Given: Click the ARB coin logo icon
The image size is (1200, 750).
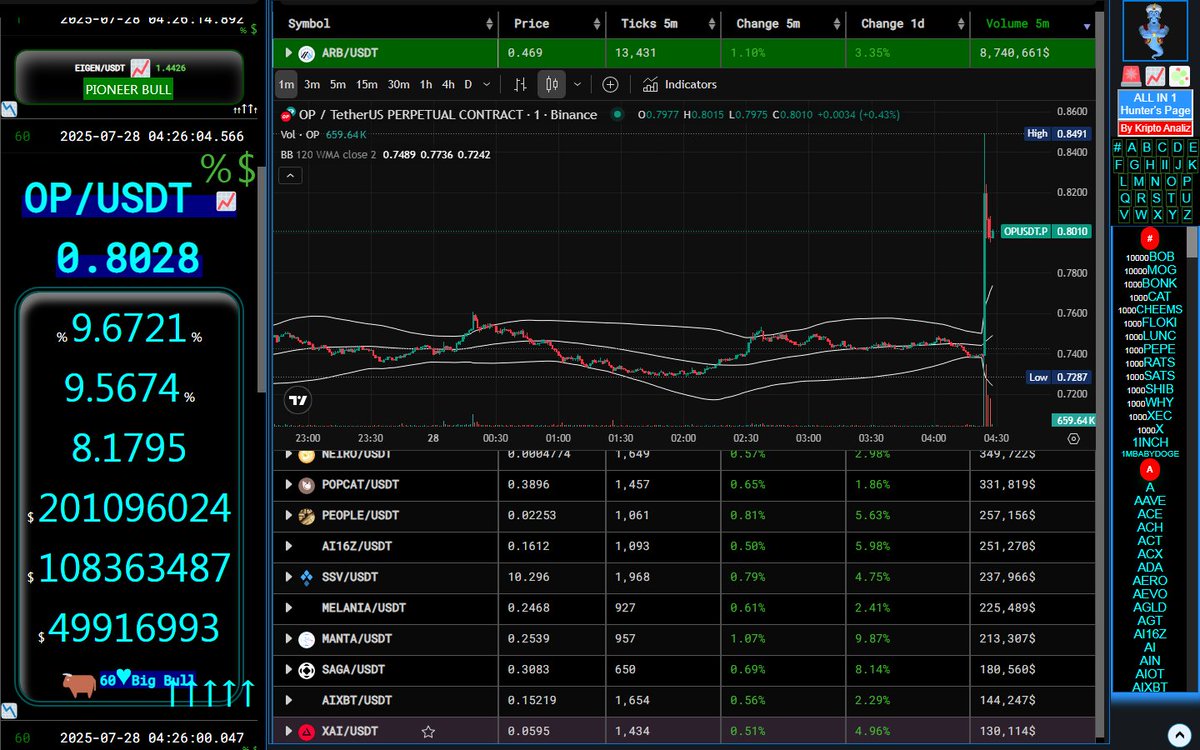Looking at the screenshot, I should click(307, 53).
